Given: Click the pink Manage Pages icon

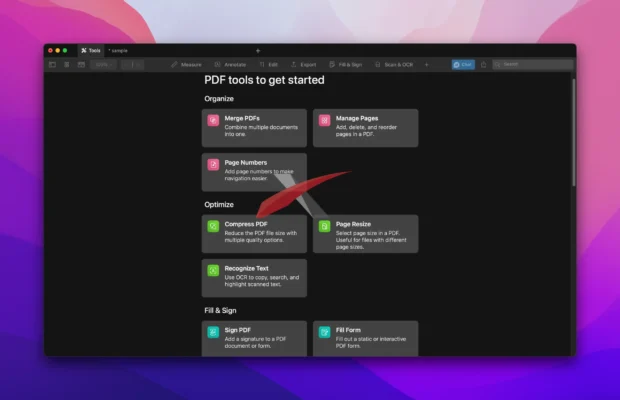Looking at the screenshot, I should 325,121.
